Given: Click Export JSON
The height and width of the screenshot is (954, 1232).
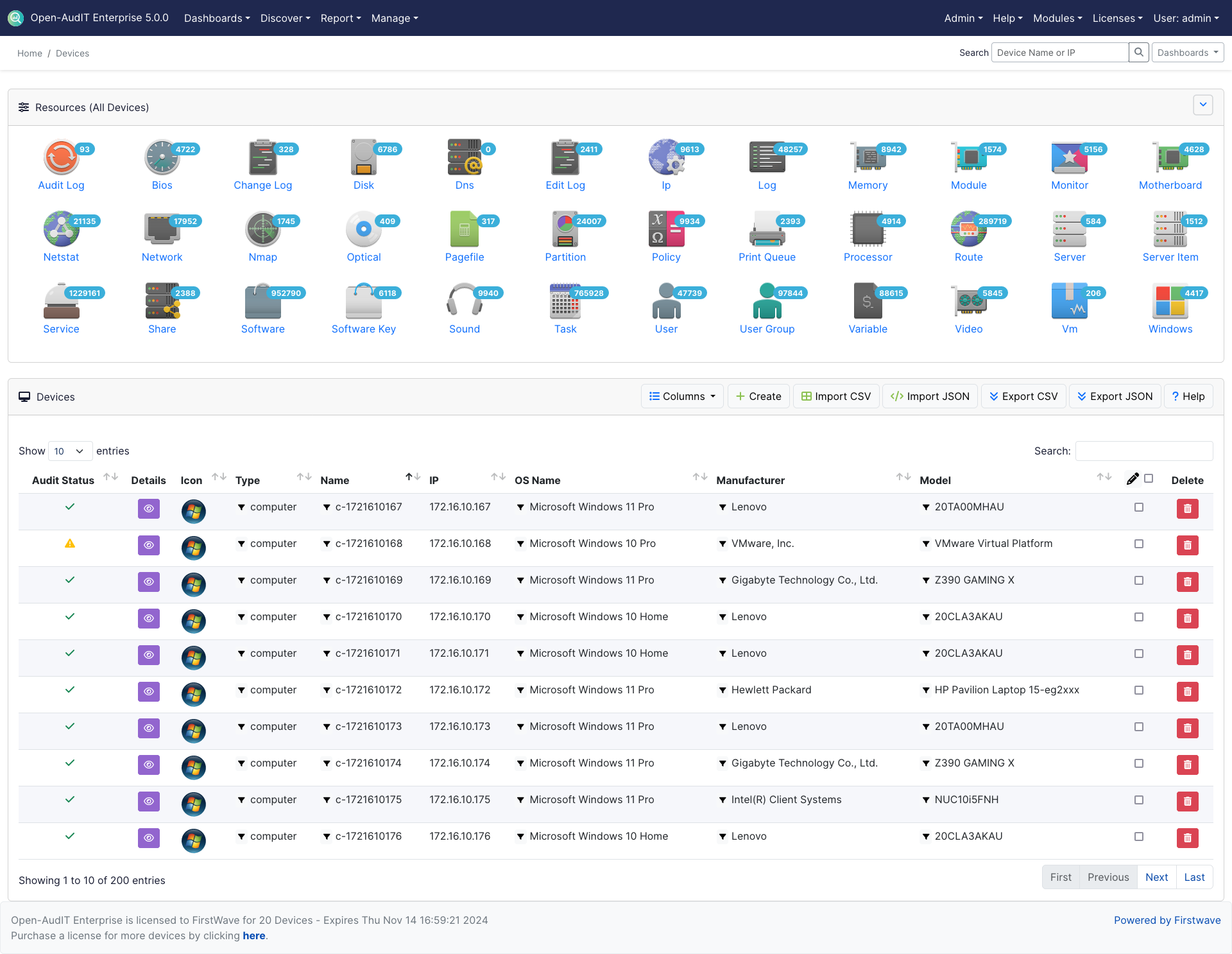Looking at the screenshot, I should pos(1115,396).
